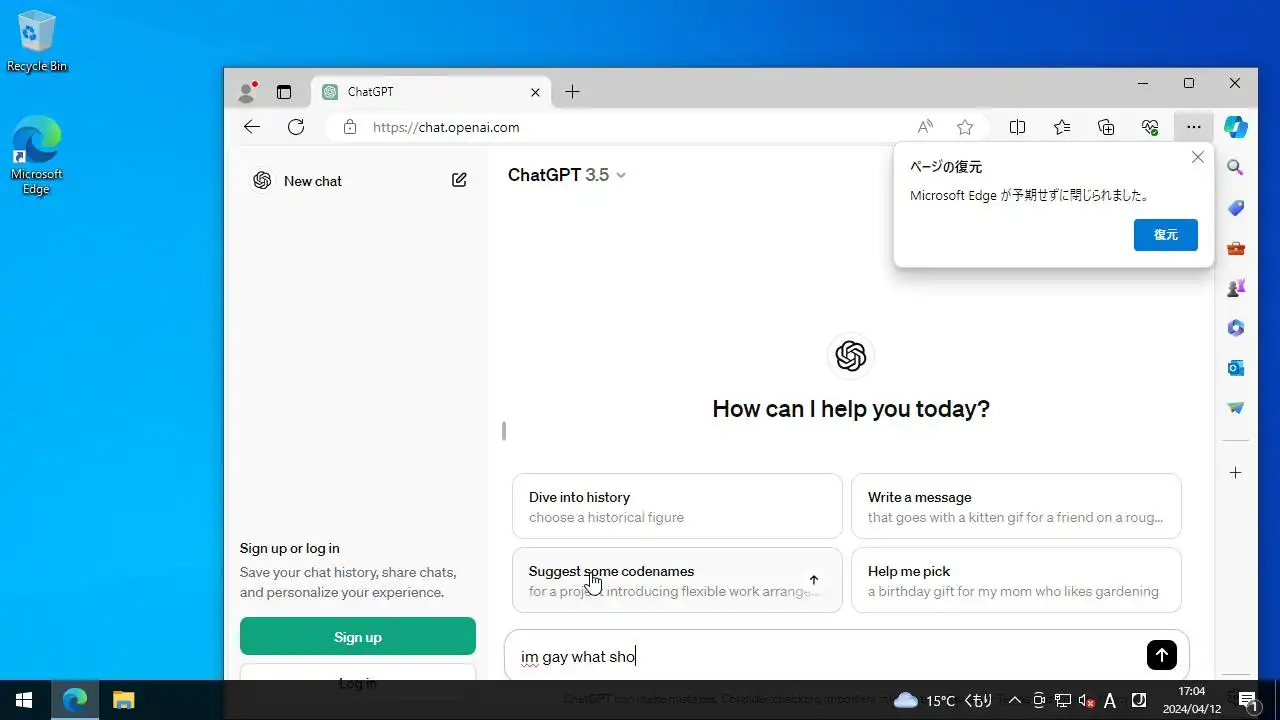Open Edge Settings and more menu
The width and height of the screenshot is (1280, 720).
[x=1194, y=127]
